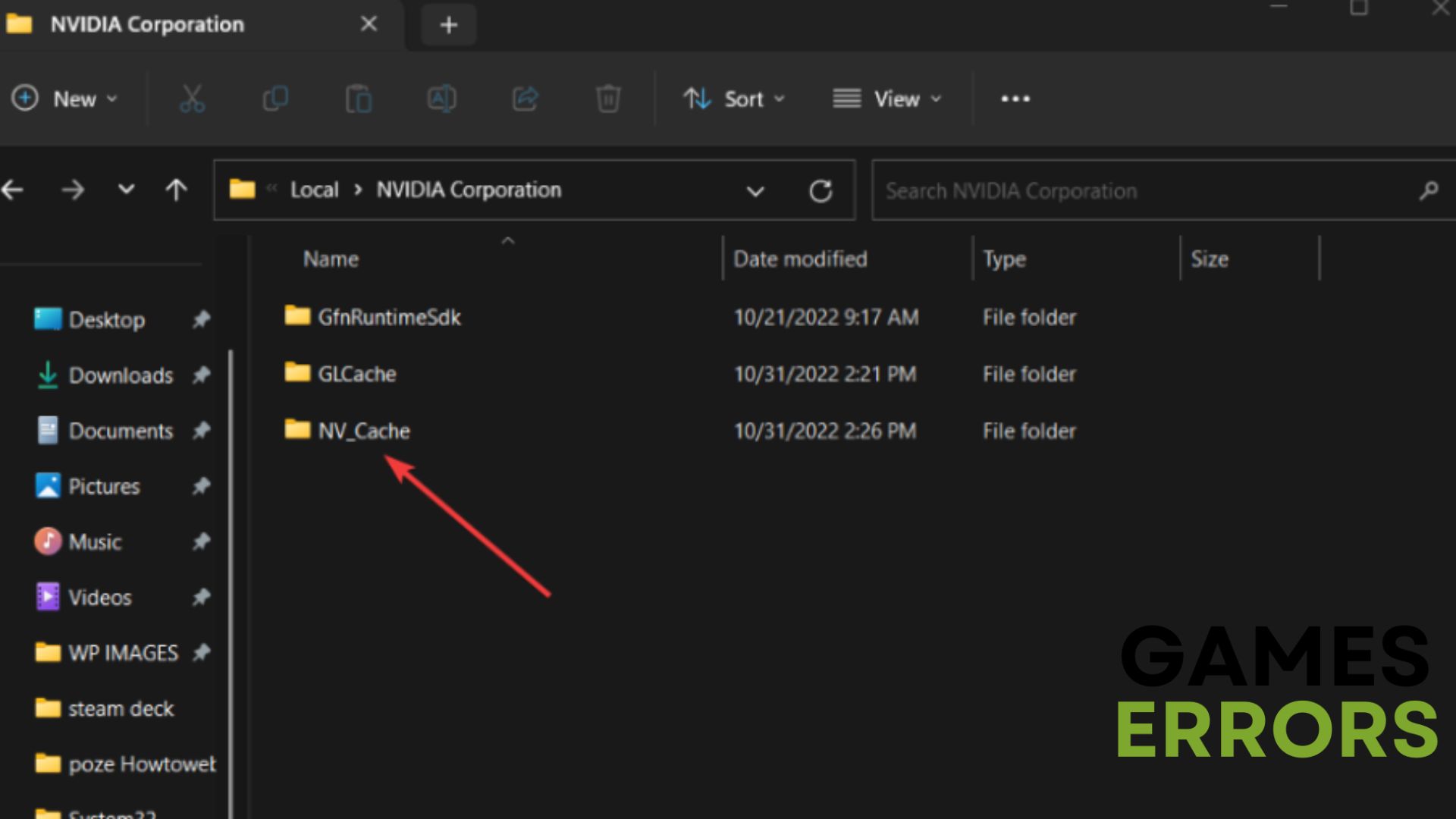The height and width of the screenshot is (819, 1456).
Task: Open the See more ellipsis menu
Action: click(x=1015, y=99)
